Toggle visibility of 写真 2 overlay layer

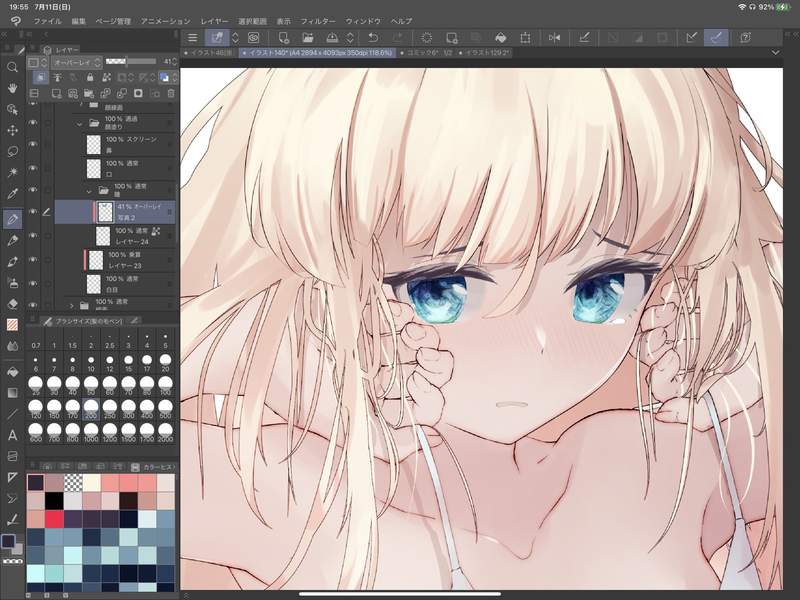(x=33, y=211)
